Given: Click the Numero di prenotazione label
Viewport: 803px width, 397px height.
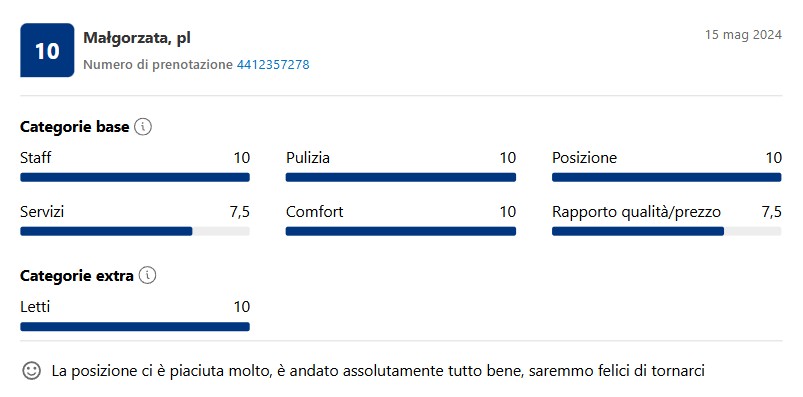Looking at the screenshot, I should pyautogui.click(x=158, y=65).
